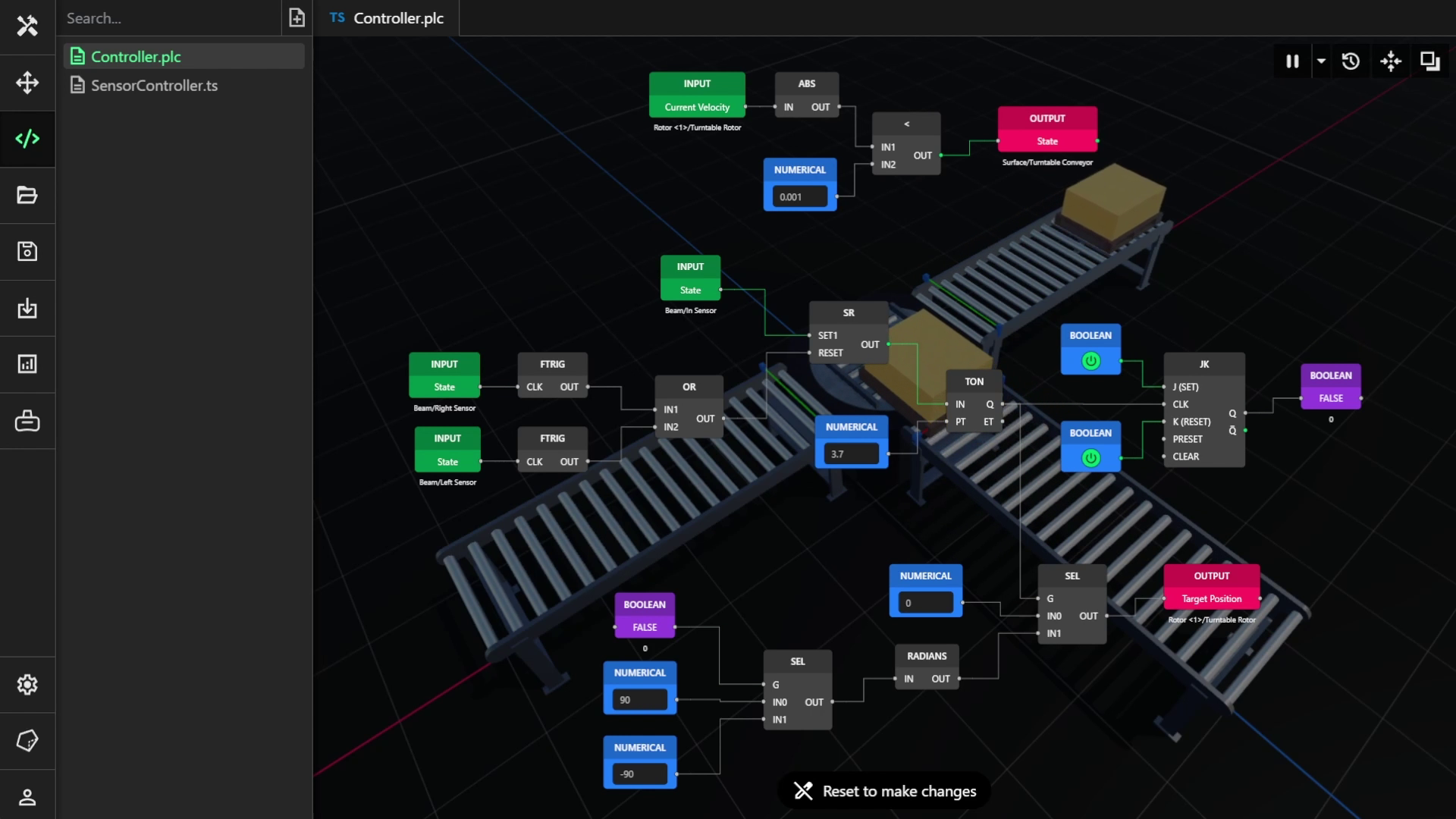Toggle the upper BOOLEAN power switch near JK
Viewport: 1456px width, 819px height.
pos(1090,361)
